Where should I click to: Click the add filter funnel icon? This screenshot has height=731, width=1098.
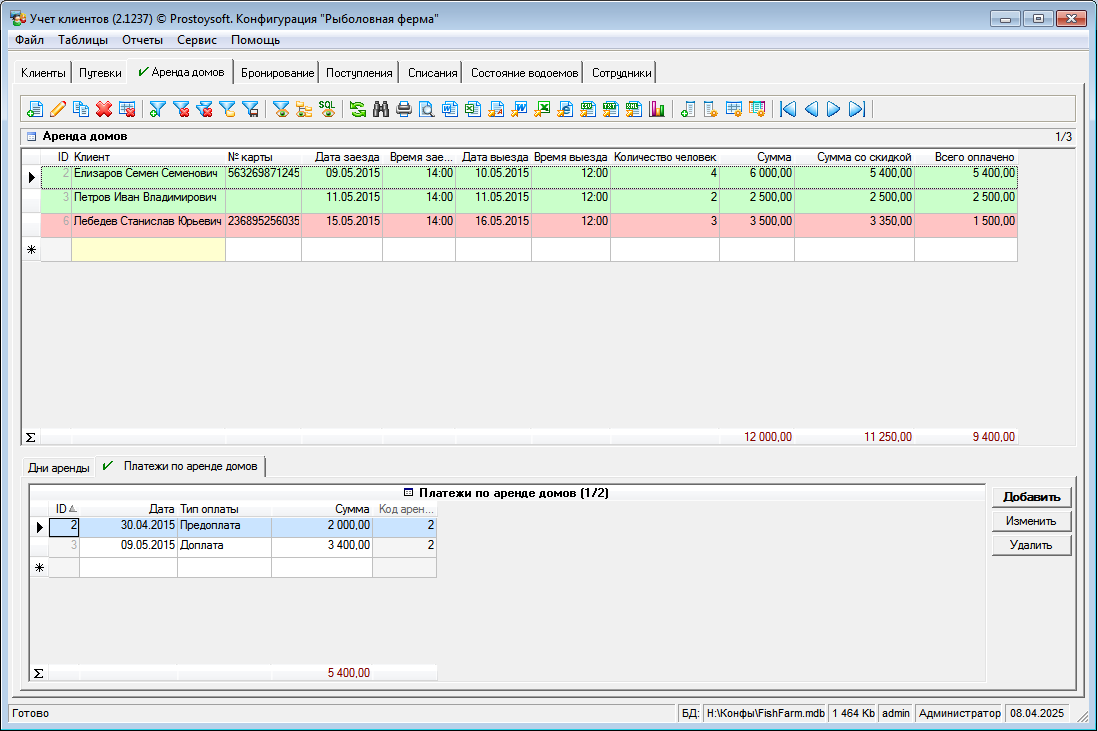(x=157, y=110)
